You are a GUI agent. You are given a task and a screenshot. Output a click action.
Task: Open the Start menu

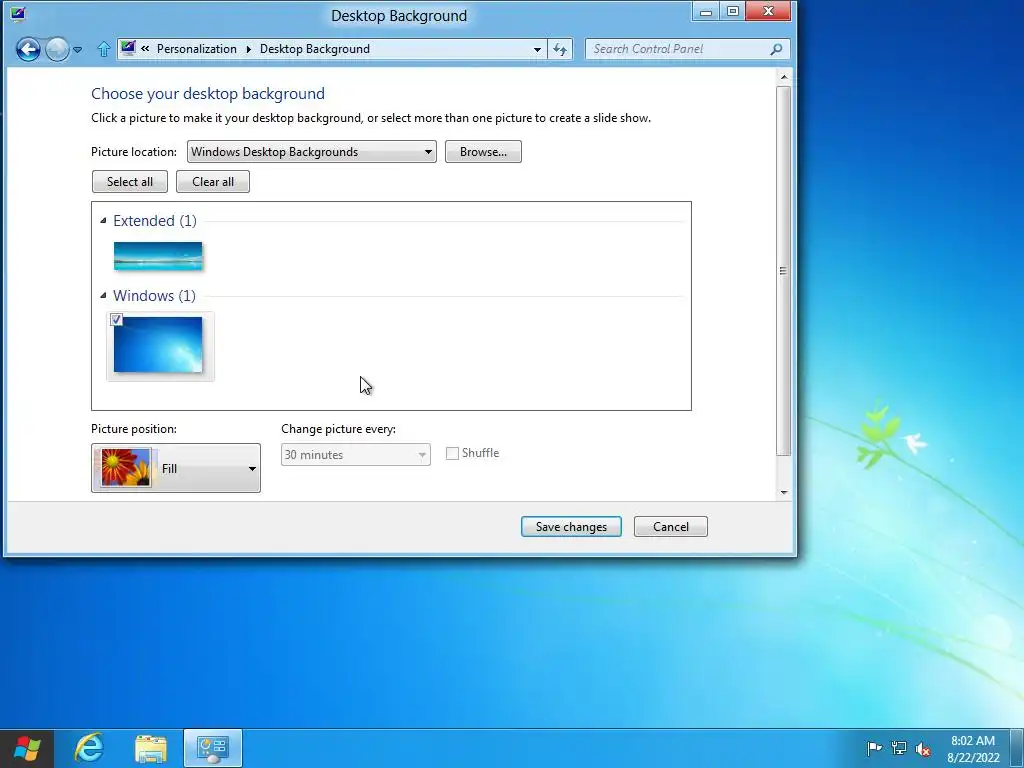click(x=27, y=748)
